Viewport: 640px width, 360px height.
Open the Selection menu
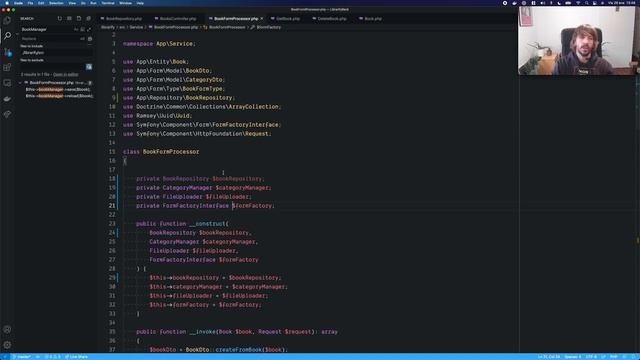(x=56, y=3)
